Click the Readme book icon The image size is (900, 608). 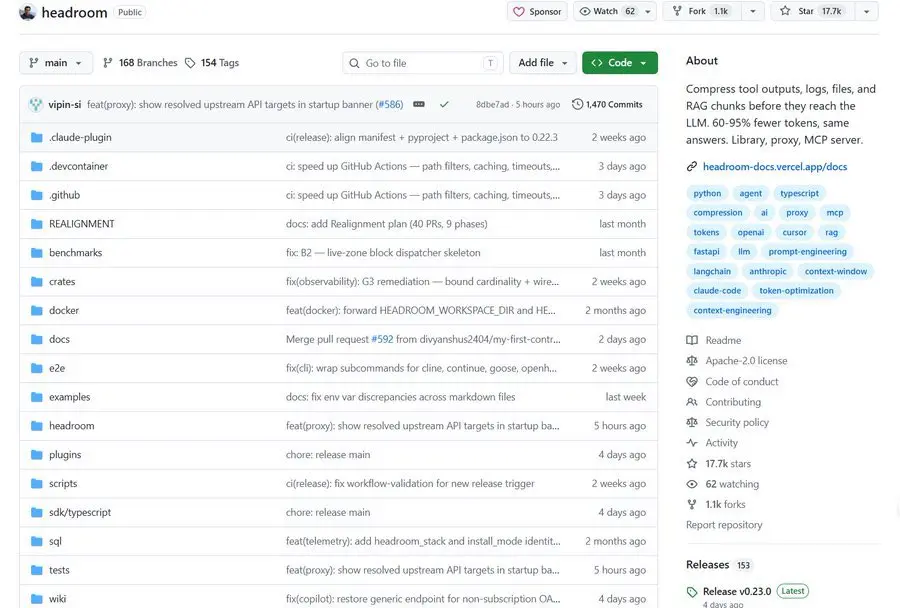(x=692, y=340)
